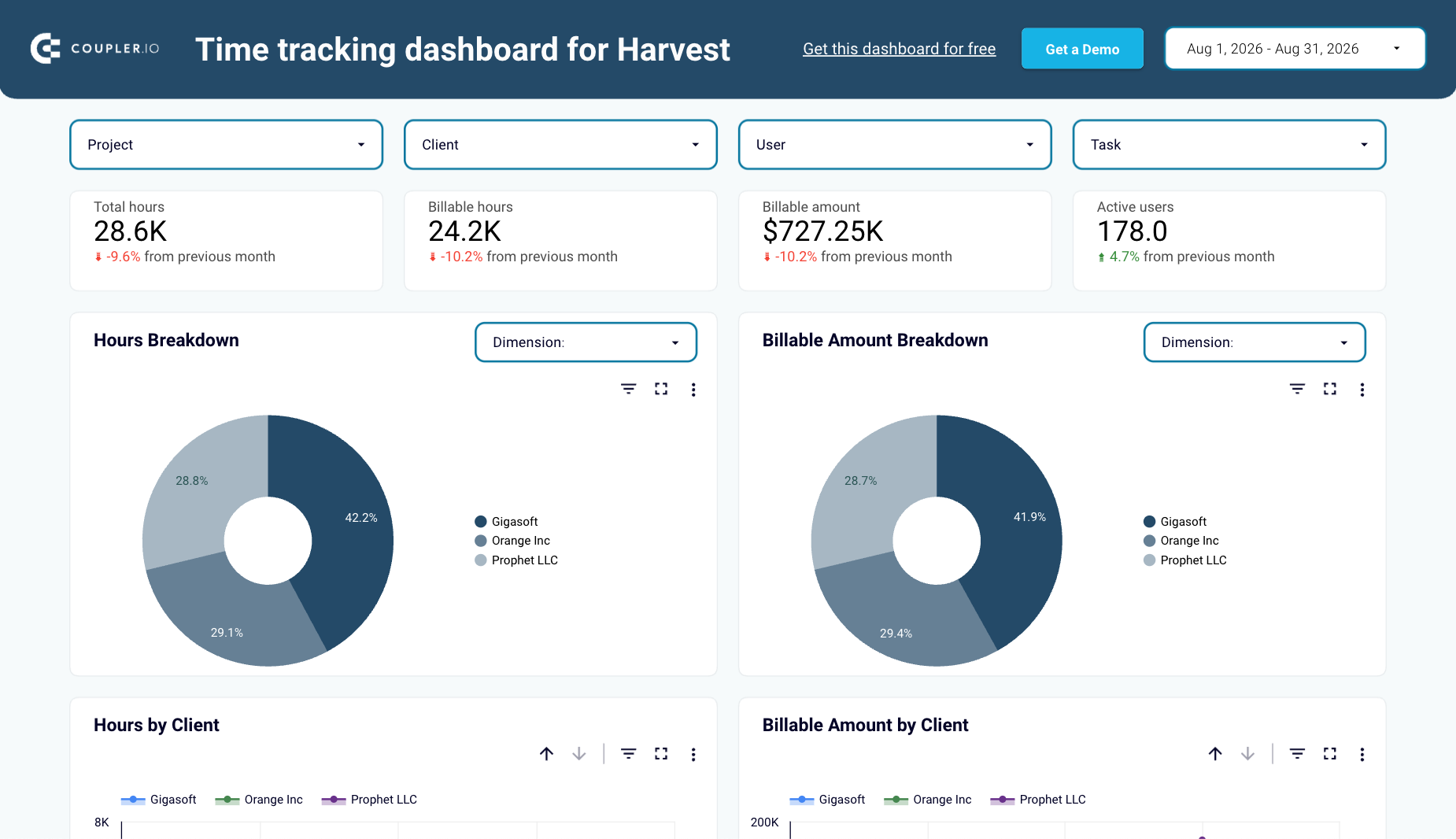Click the Billable Amount by Client heading
Screen dimensions: 1456x839
[x=865, y=725]
